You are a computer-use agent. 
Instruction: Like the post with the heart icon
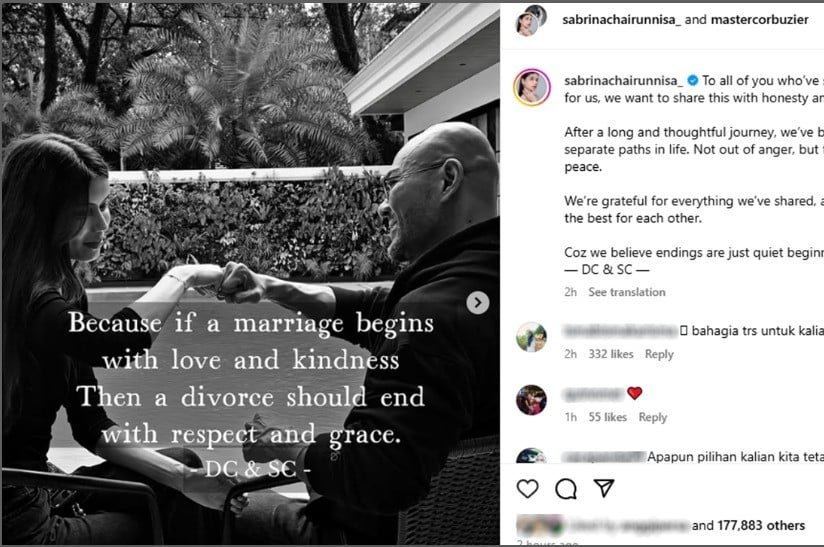(x=527, y=489)
